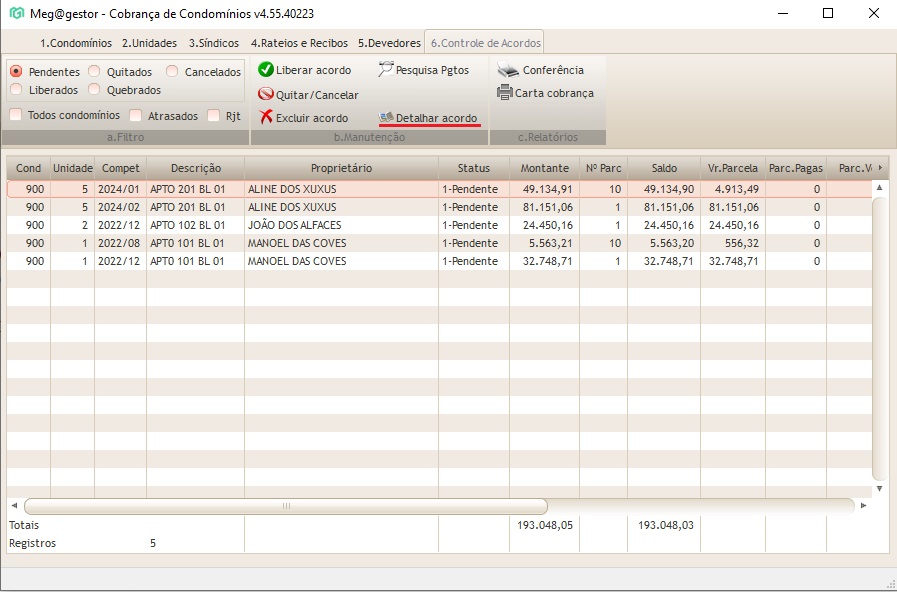
Task: Open the 4.Rateios e Recibos tab
Action: click(x=299, y=43)
